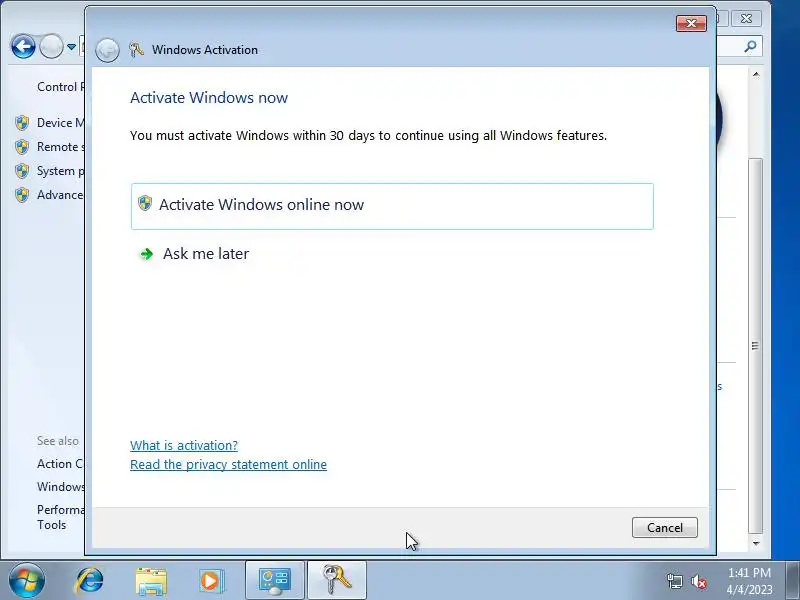The image size is (800, 600).
Task: Click the forward button in Control Panel window
Action: (x=51, y=47)
